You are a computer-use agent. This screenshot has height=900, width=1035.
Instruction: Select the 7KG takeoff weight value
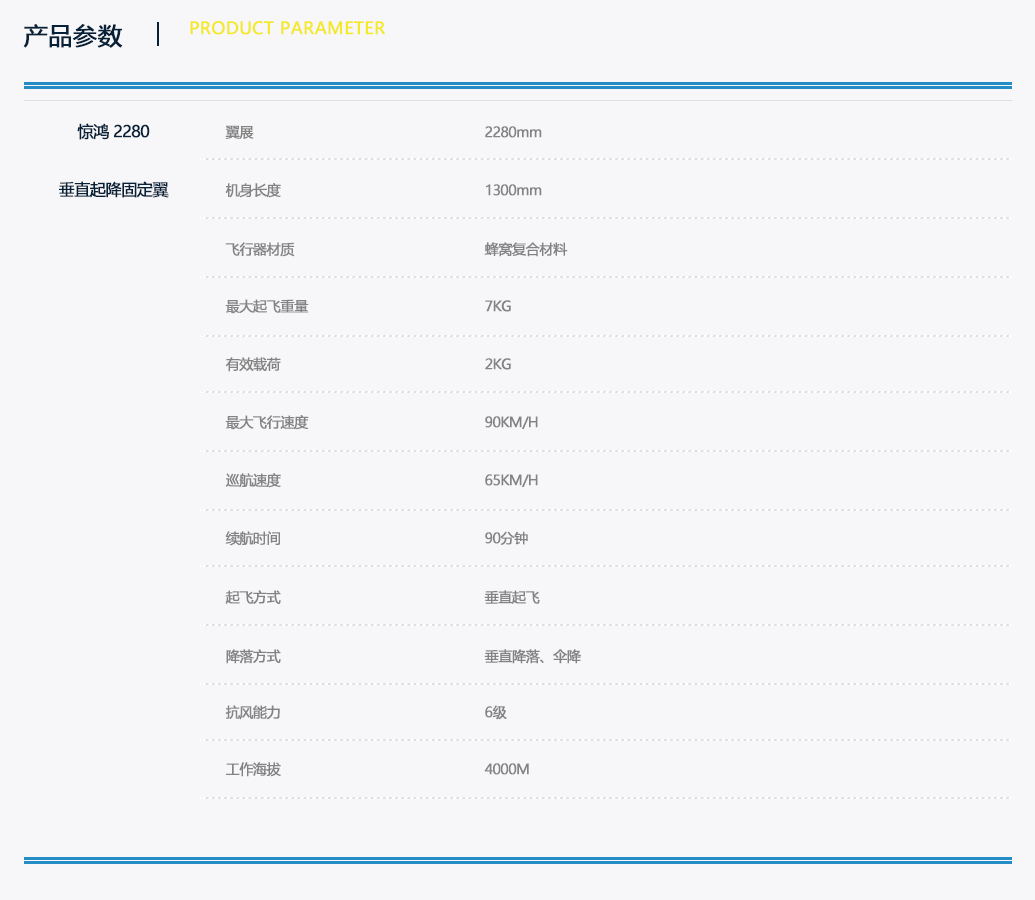497,306
